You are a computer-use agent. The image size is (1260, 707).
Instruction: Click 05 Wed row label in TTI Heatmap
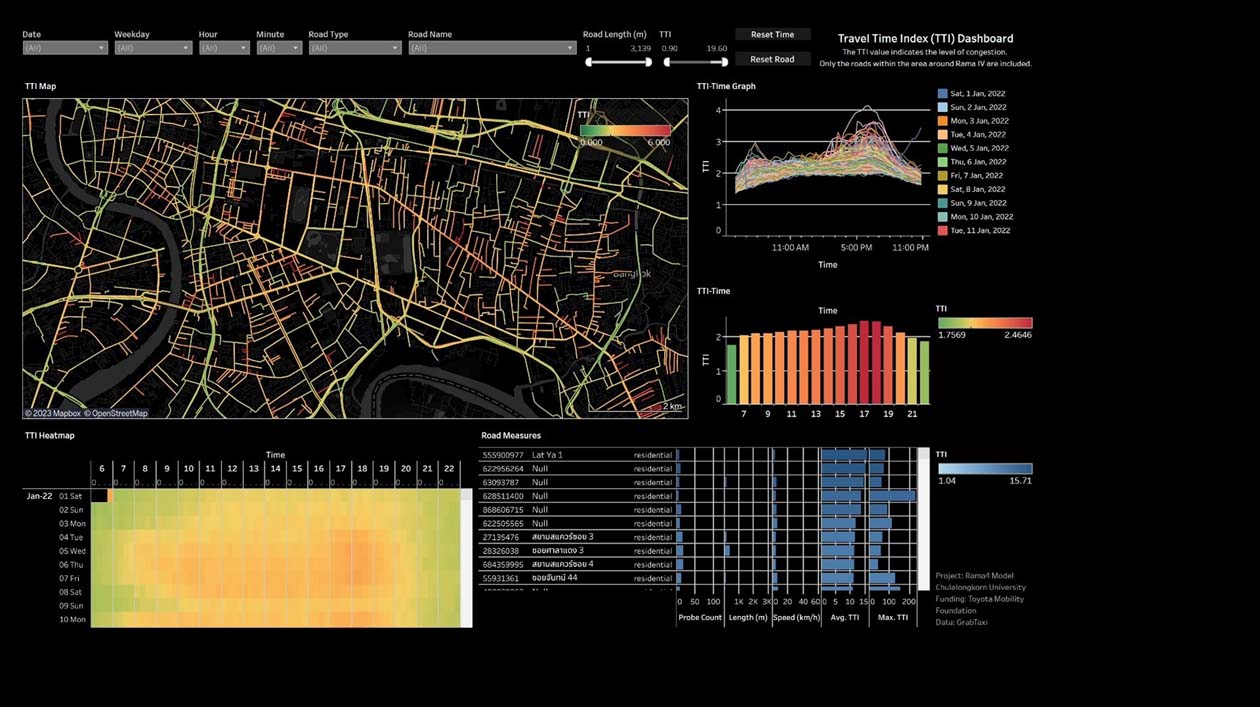(x=70, y=551)
